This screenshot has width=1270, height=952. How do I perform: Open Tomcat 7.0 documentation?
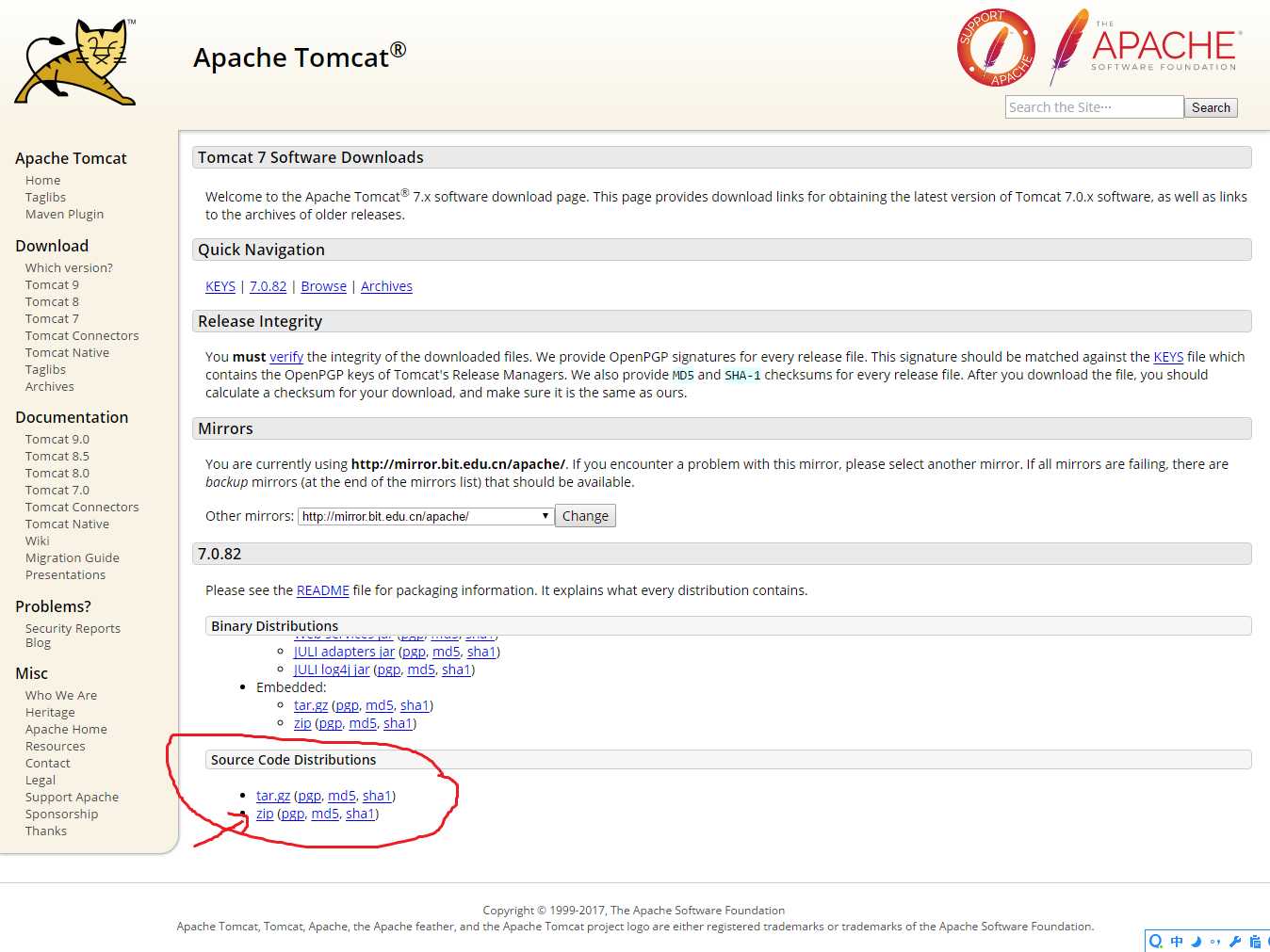[x=57, y=490]
